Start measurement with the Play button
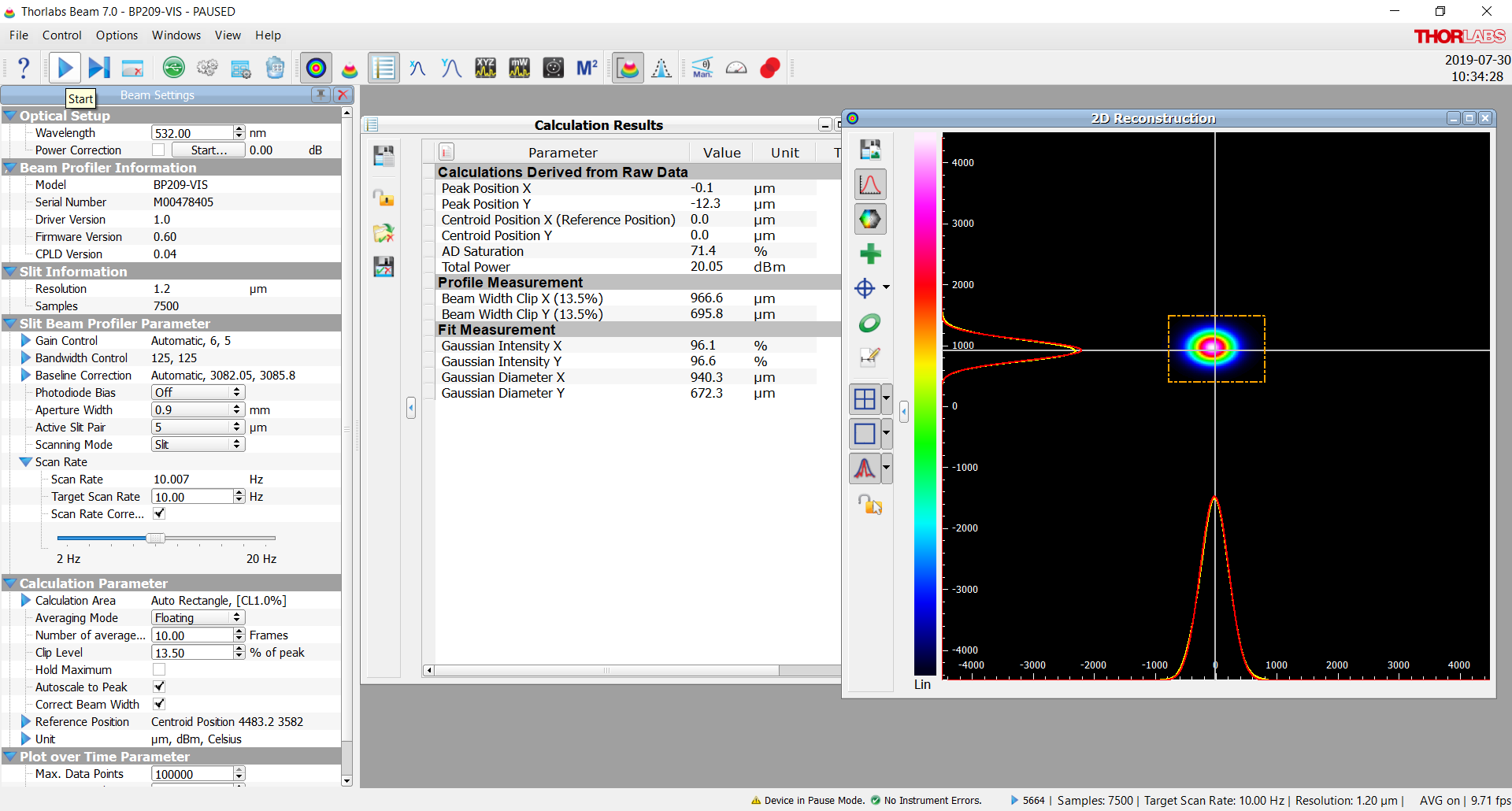 coord(65,69)
